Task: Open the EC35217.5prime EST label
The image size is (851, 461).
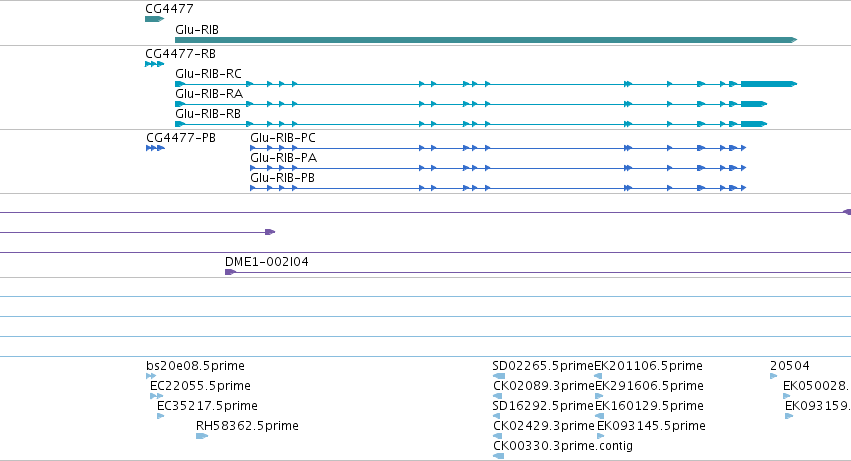Action: tap(207, 406)
